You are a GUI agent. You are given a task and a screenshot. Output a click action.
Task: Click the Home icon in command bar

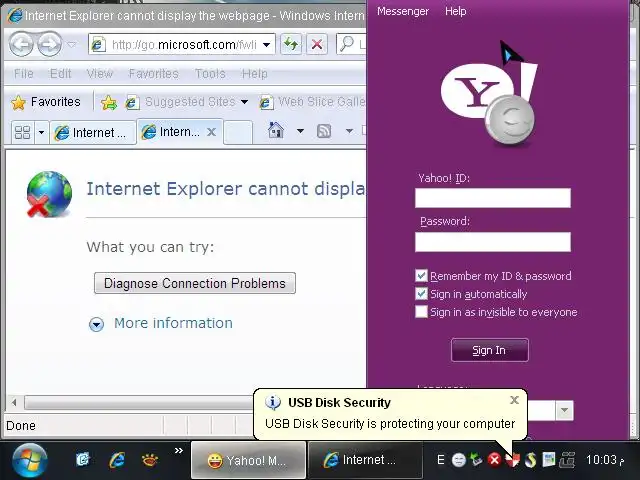pyautogui.click(x=276, y=131)
